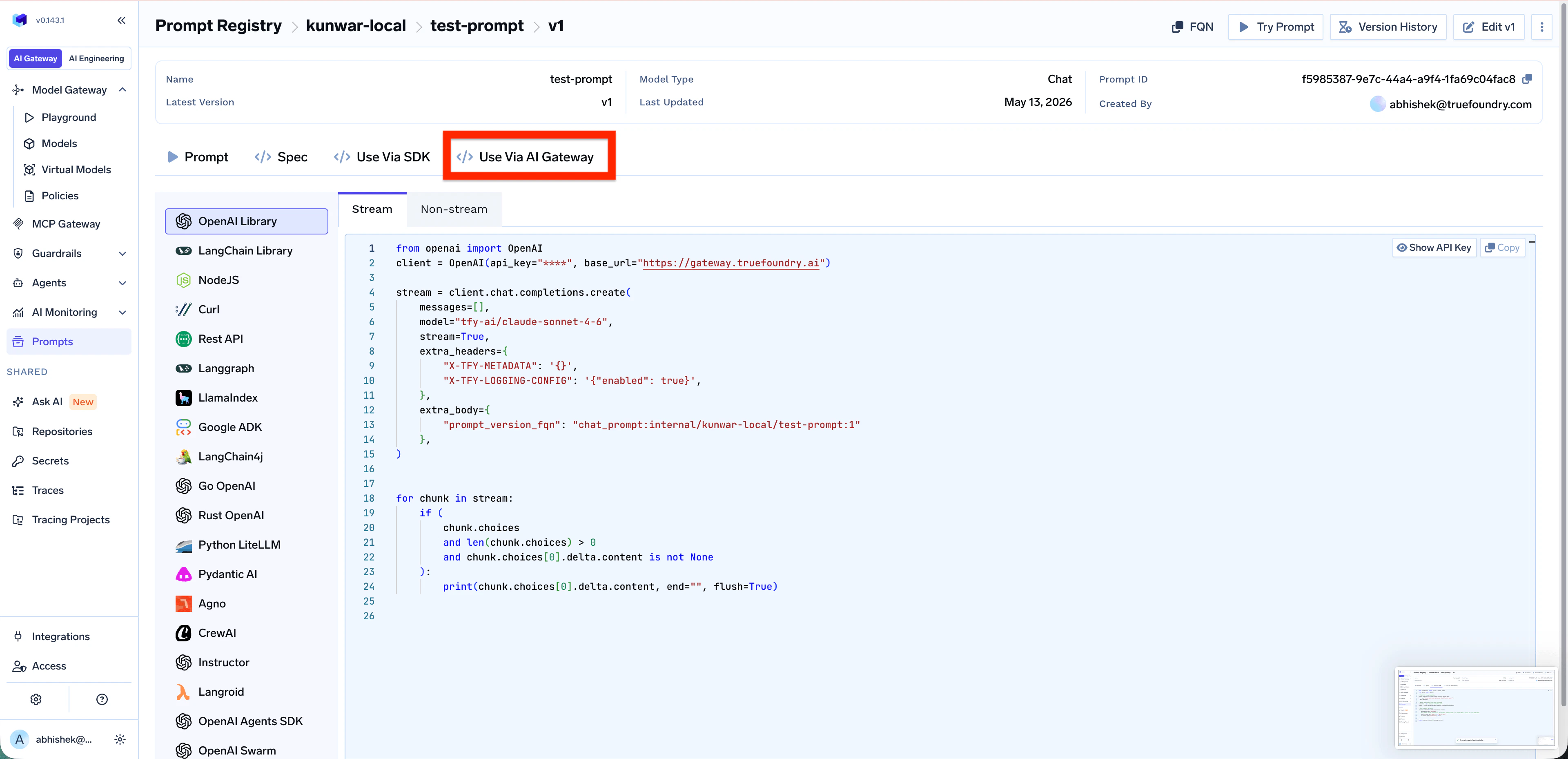Screen dimensions: 1568x759
Task: Open Tracing Projects page
Action: click(71, 520)
